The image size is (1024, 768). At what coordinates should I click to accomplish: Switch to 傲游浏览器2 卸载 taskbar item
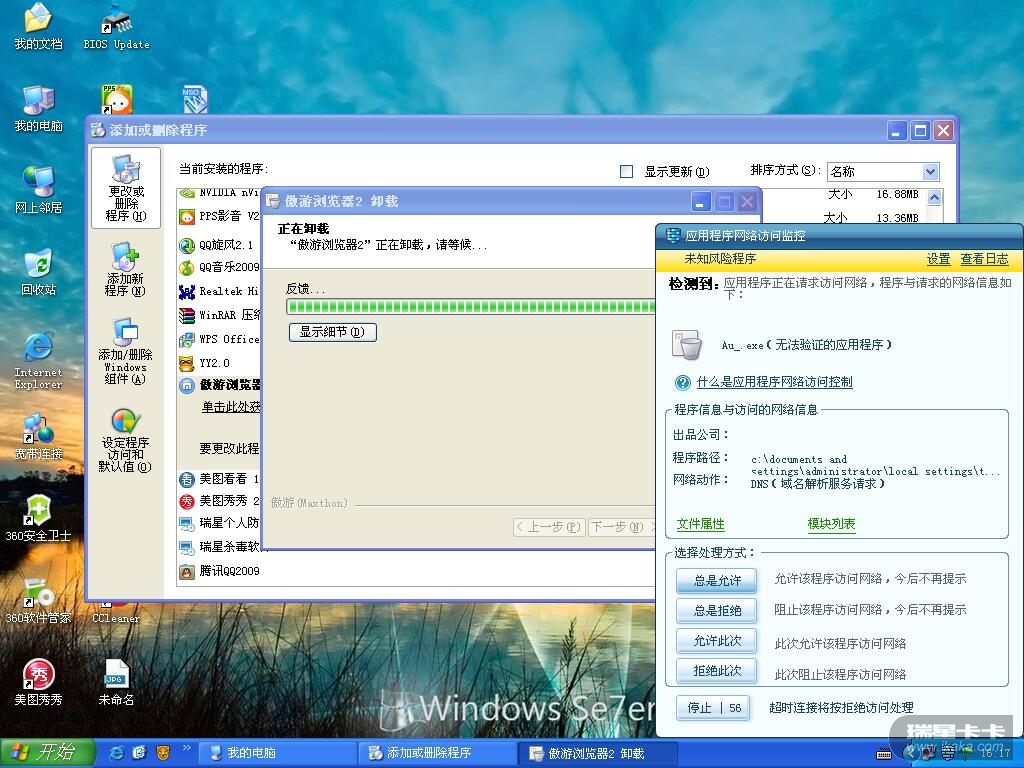click(596, 753)
